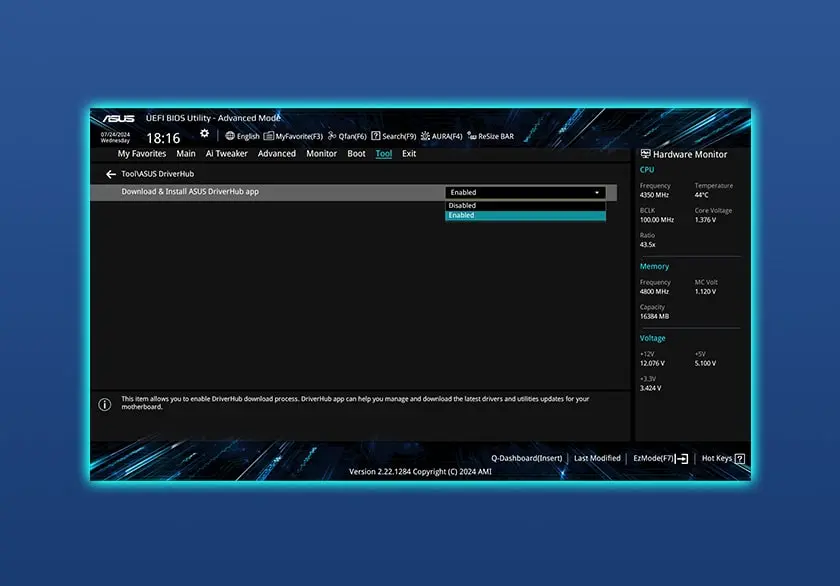Screen dimensions: 840x586
Task: Open AURA lighting control
Action: coord(444,136)
